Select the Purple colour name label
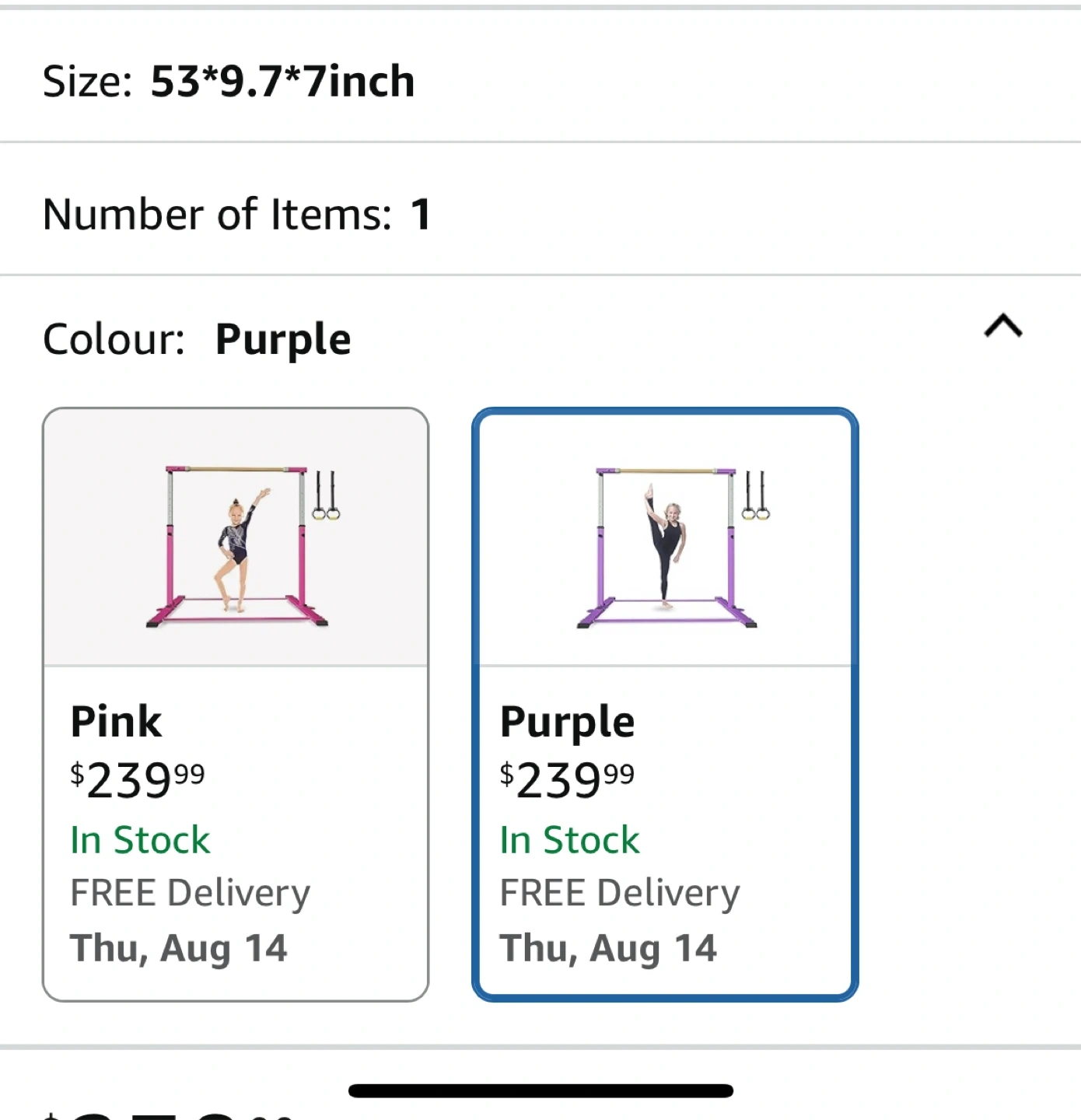The image size is (1081, 1120). pyautogui.click(x=567, y=722)
